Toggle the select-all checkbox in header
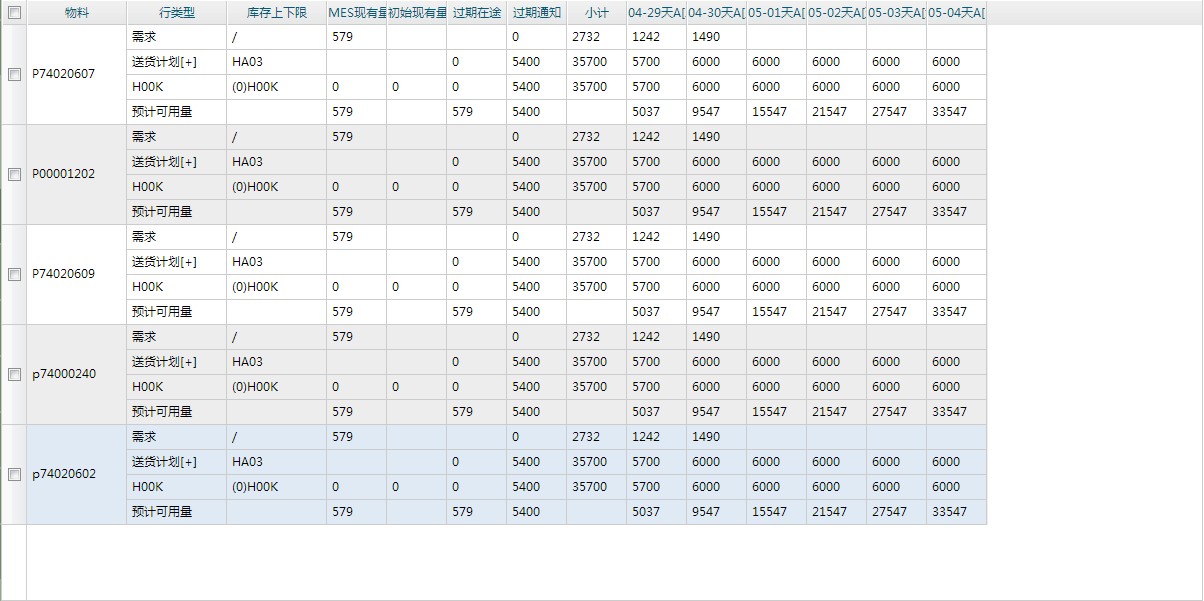The height and width of the screenshot is (601, 1204). pos(14,13)
